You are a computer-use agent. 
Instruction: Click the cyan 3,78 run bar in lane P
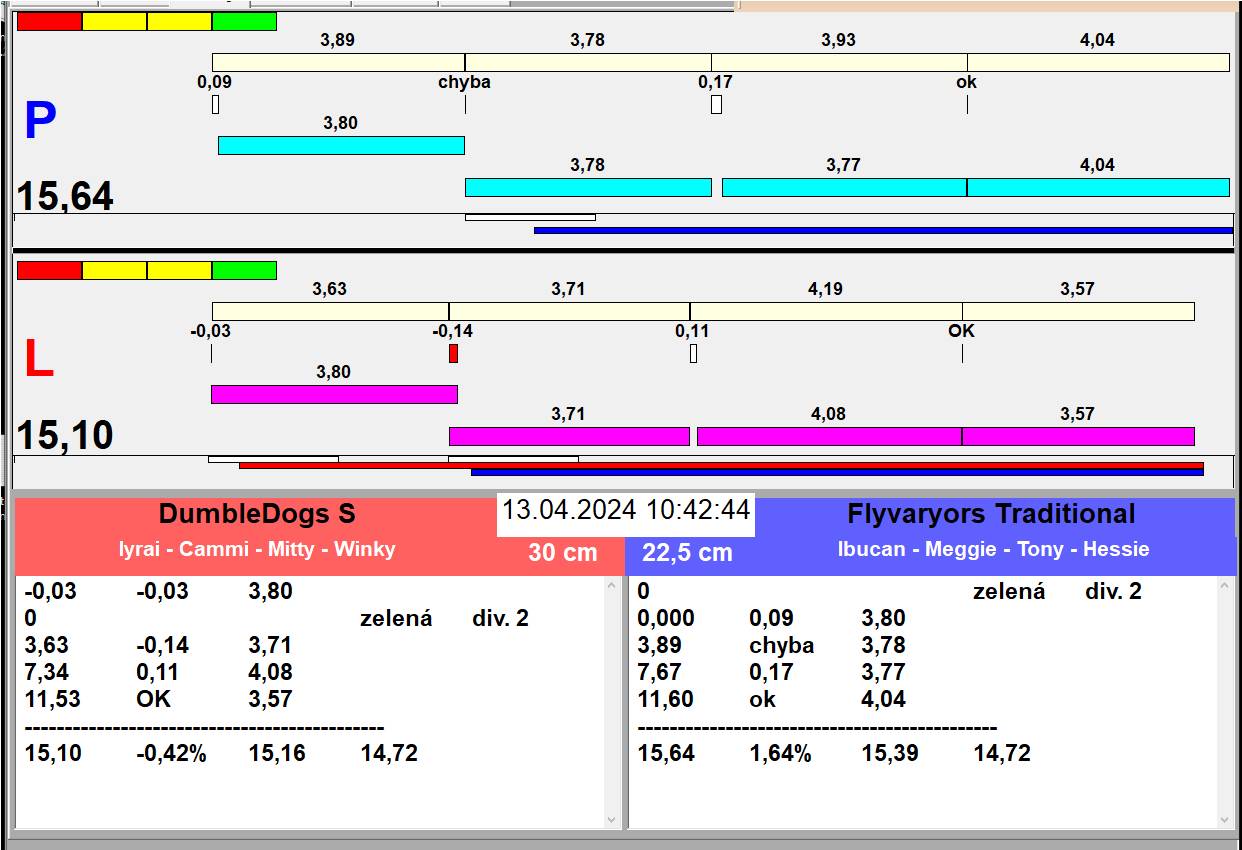click(x=588, y=187)
